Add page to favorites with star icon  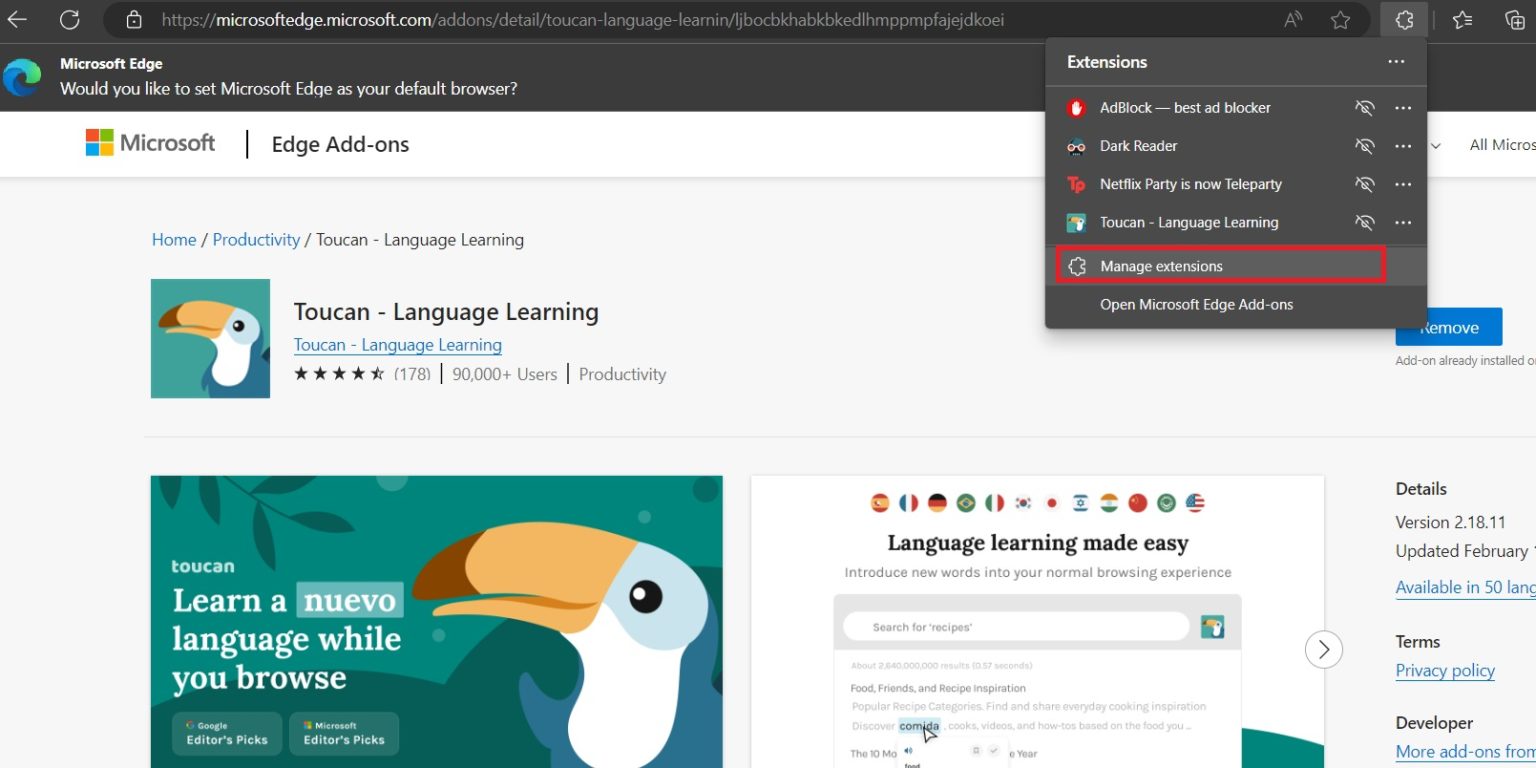(x=1340, y=20)
